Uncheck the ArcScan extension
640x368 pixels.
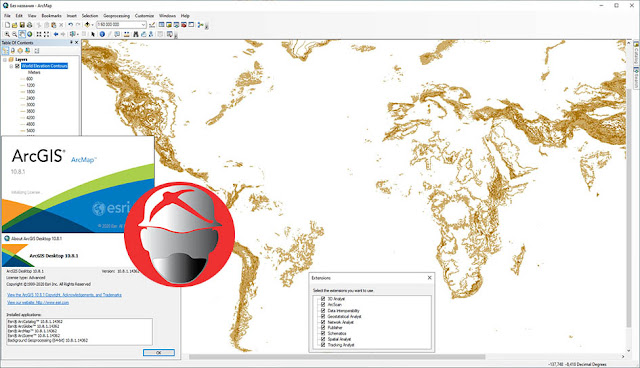coord(323,304)
